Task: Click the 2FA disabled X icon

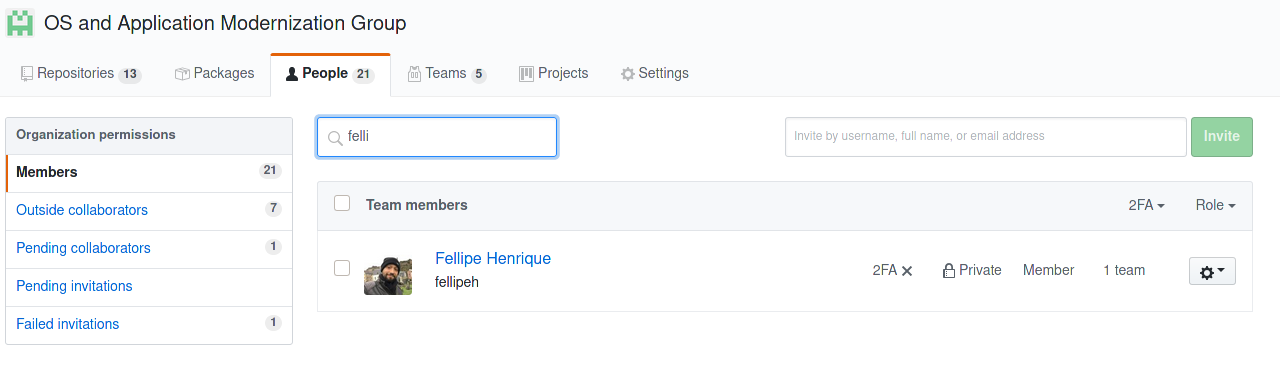Action: tap(907, 271)
